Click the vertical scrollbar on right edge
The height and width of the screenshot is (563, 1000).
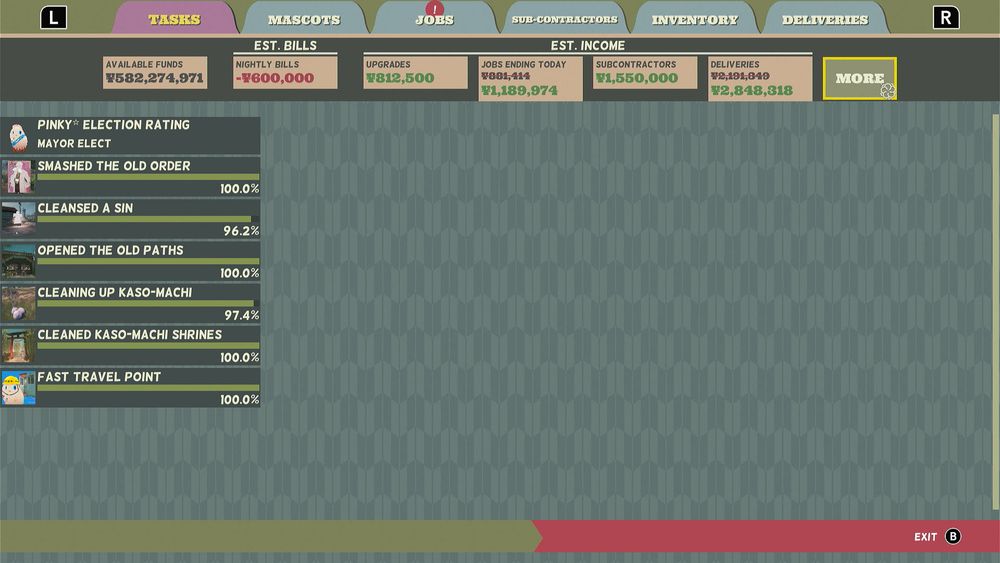tap(996, 312)
